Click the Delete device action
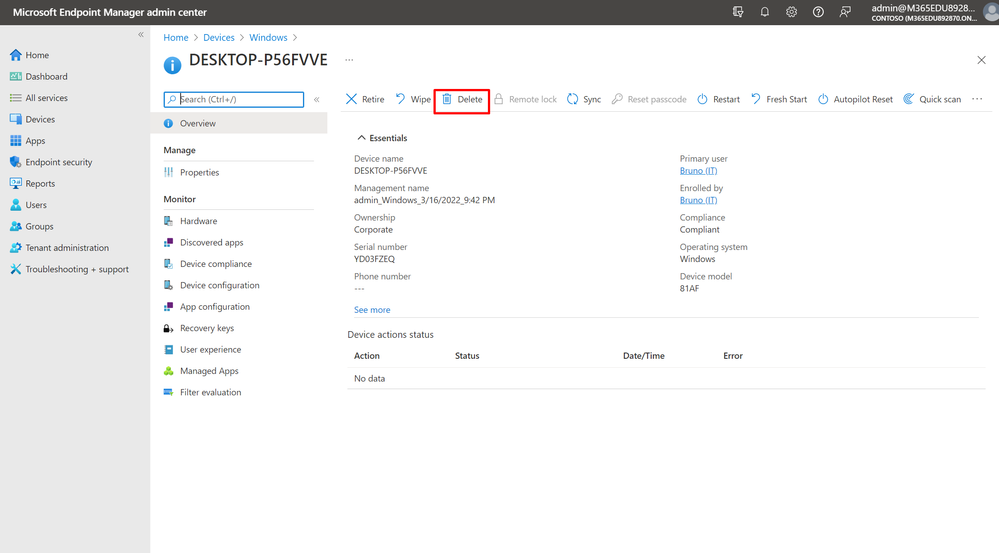This screenshot has height=553, width=999. [462, 99]
